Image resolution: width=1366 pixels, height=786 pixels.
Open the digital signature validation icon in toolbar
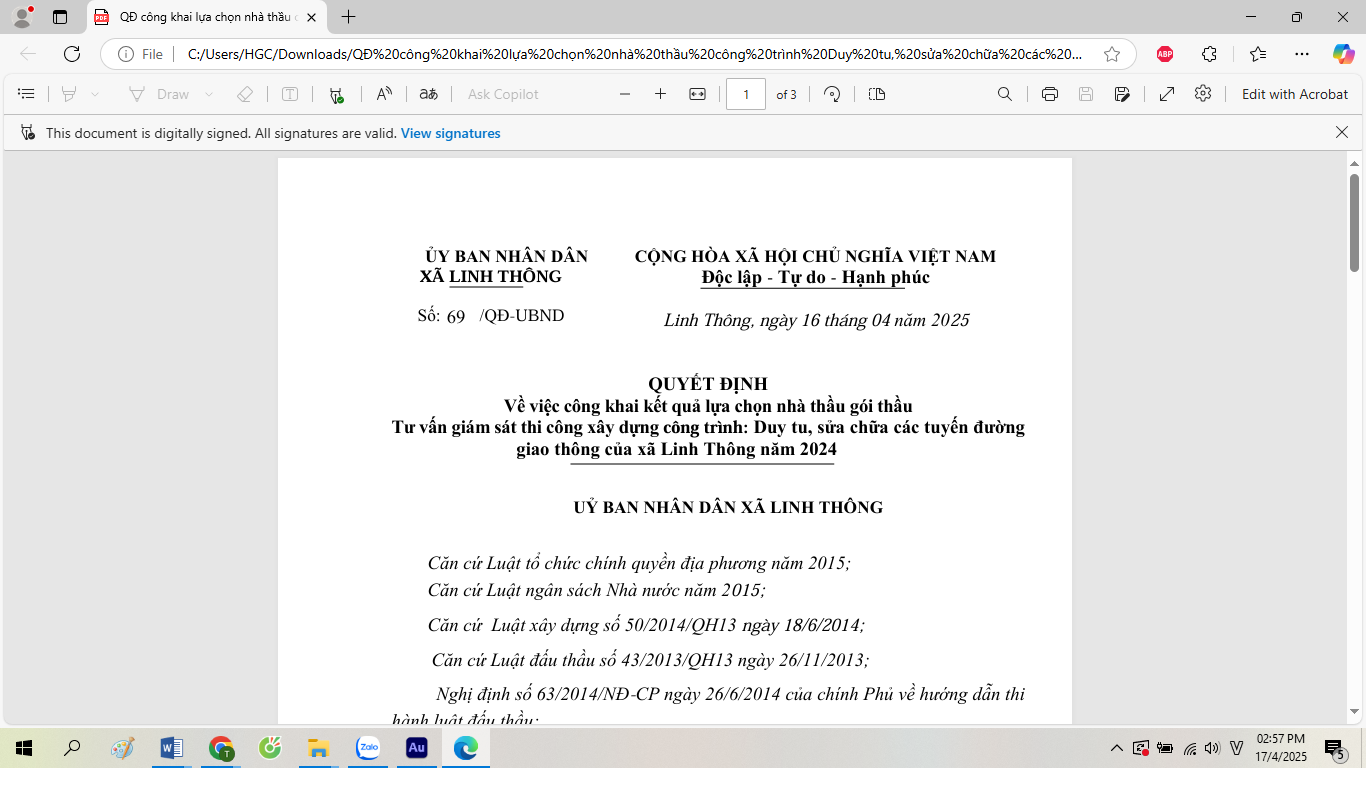tap(336, 94)
